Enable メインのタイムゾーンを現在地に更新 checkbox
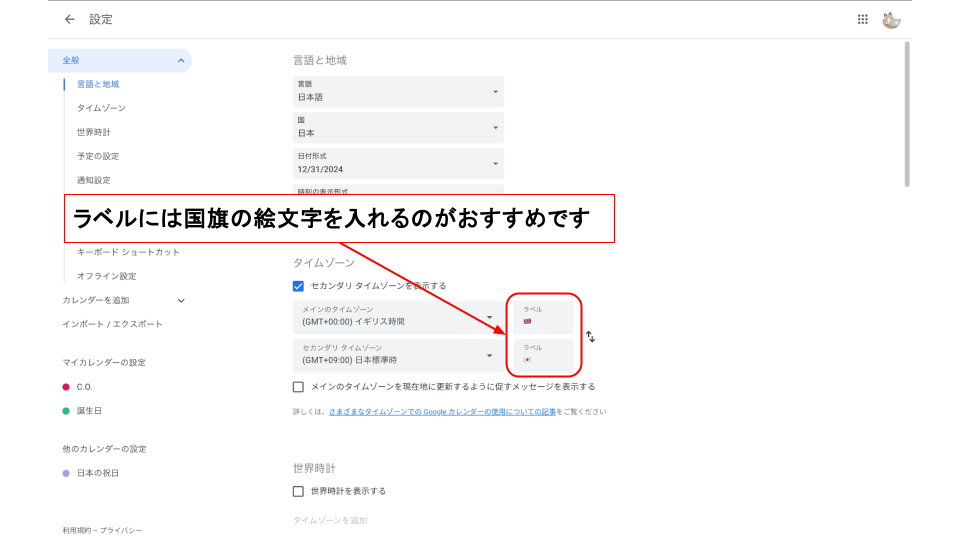Viewport: 960px width, 540px height. point(298,387)
